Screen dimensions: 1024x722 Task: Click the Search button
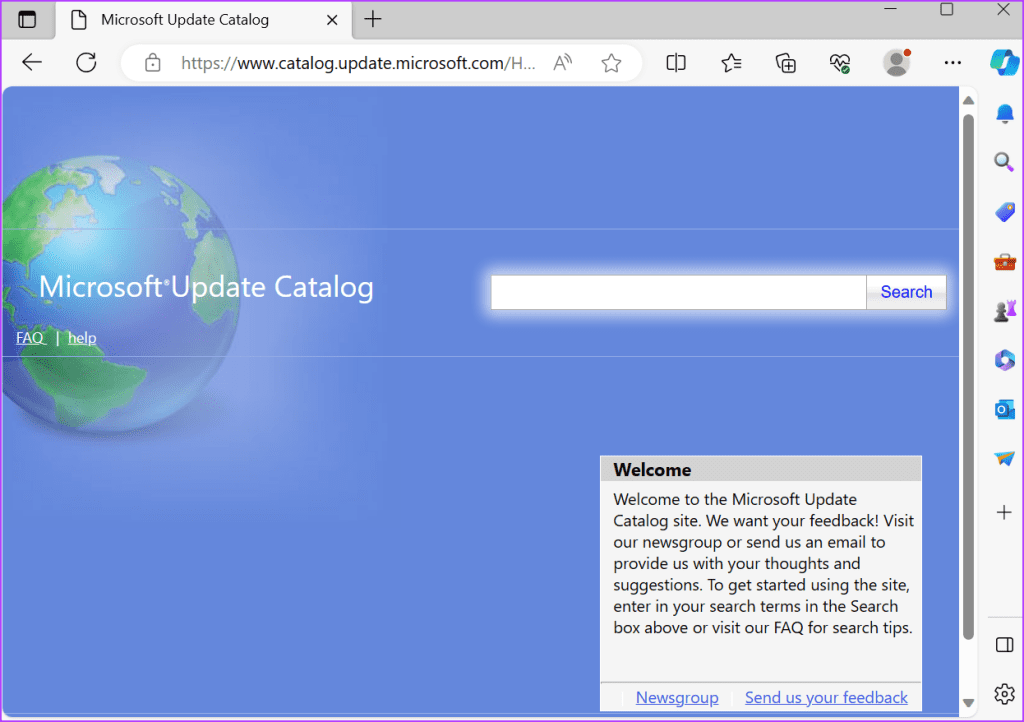[905, 291]
